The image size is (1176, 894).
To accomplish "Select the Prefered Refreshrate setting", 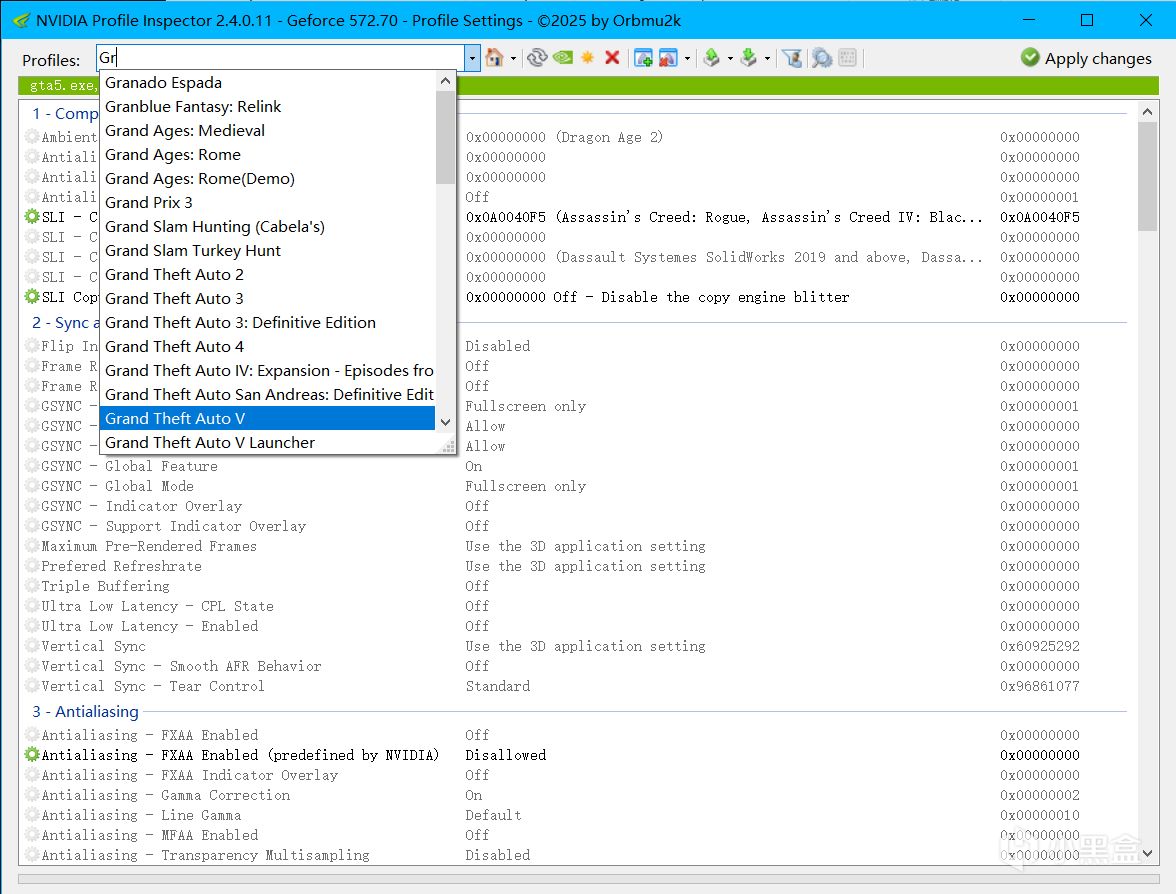I will 574,566.
